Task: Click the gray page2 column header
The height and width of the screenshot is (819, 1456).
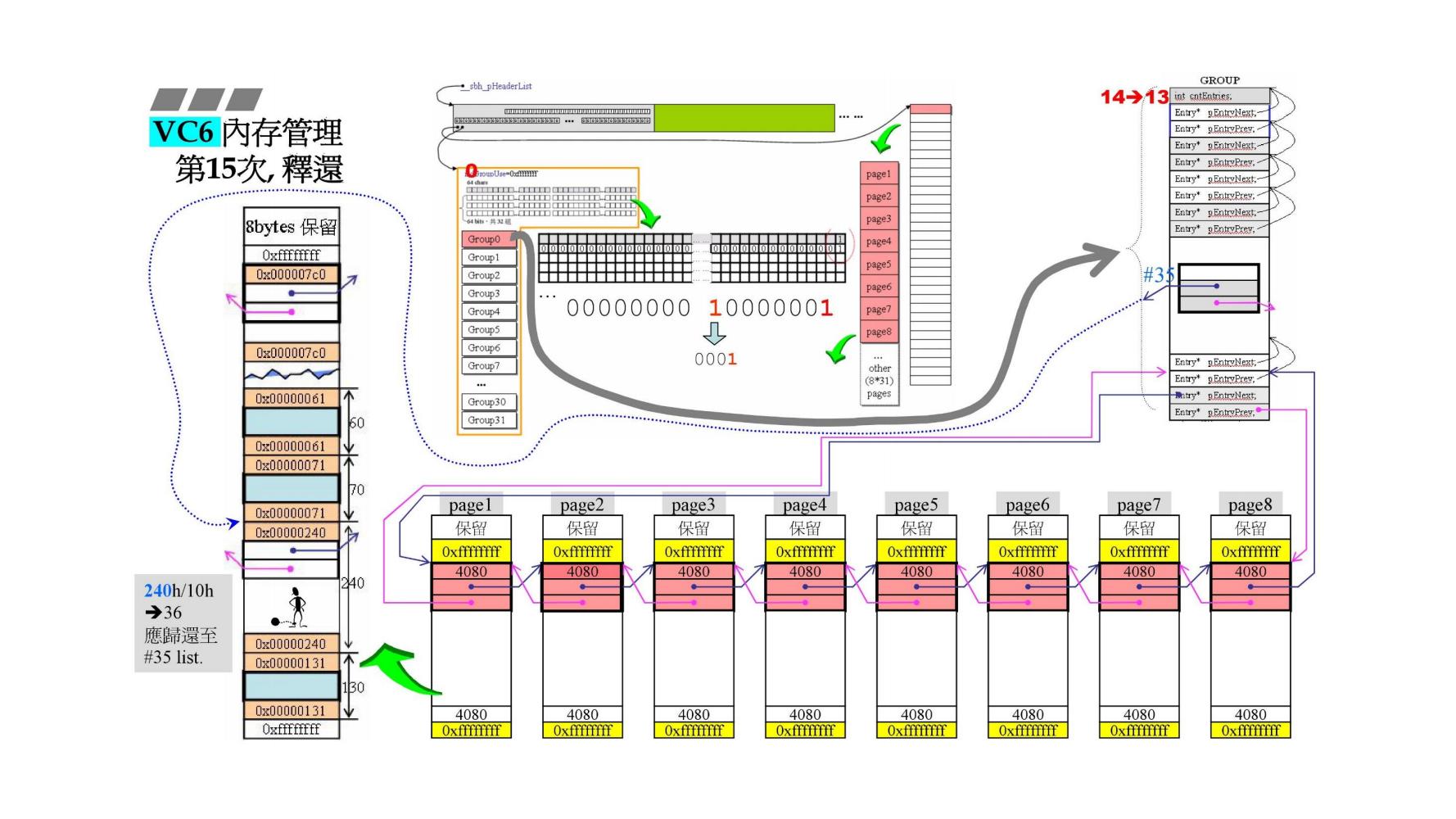Action: point(582,504)
